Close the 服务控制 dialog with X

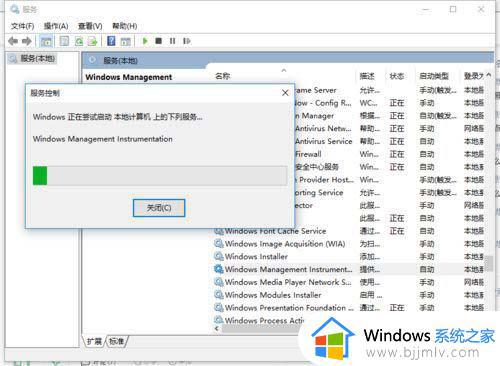click(x=285, y=93)
